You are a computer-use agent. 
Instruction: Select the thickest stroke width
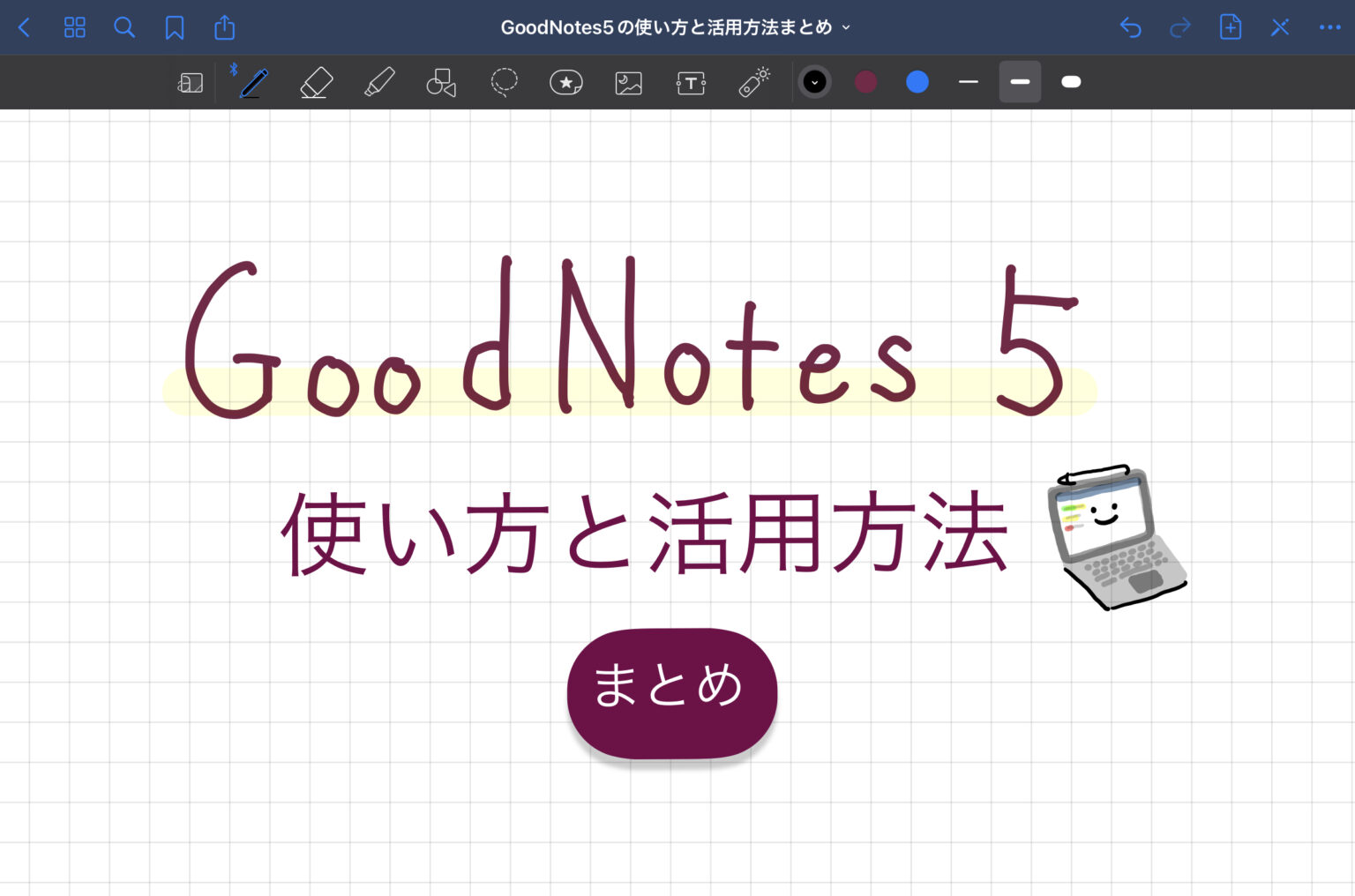[x=1071, y=82]
